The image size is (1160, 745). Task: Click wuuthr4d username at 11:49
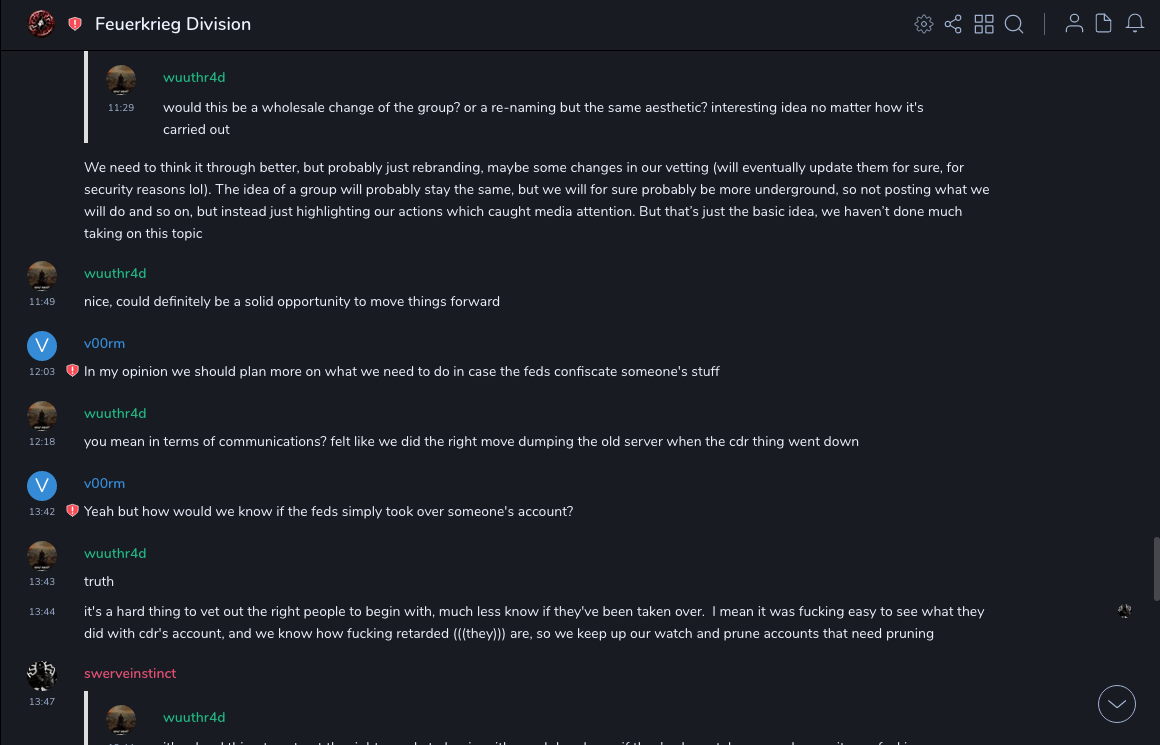(115, 273)
